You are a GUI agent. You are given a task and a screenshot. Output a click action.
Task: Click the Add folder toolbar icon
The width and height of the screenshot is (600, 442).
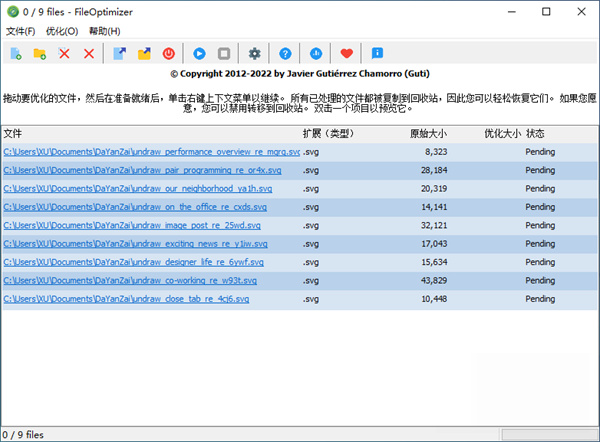[40, 53]
